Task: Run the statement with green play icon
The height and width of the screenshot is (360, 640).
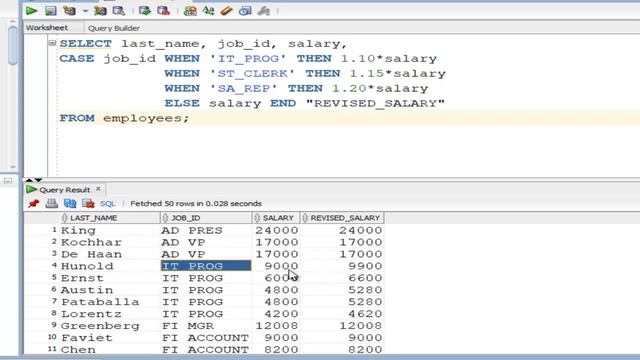Action: coord(31,11)
